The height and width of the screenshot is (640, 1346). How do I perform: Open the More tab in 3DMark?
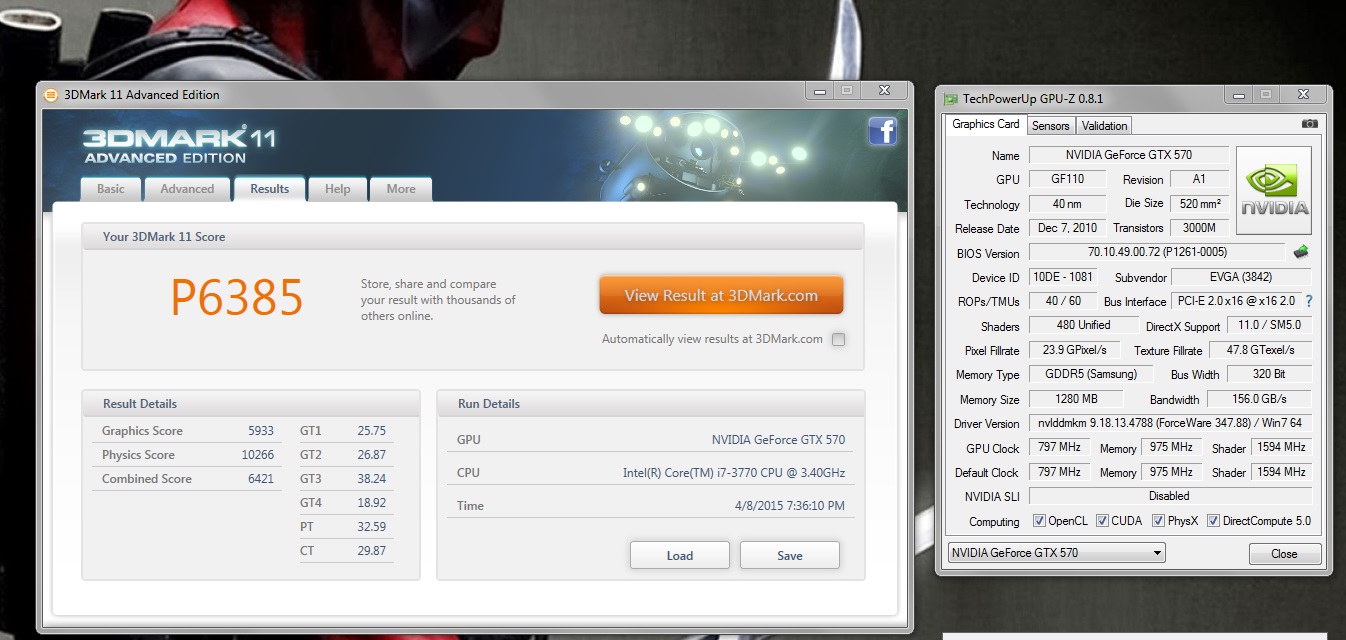click(x=401, y=189)
